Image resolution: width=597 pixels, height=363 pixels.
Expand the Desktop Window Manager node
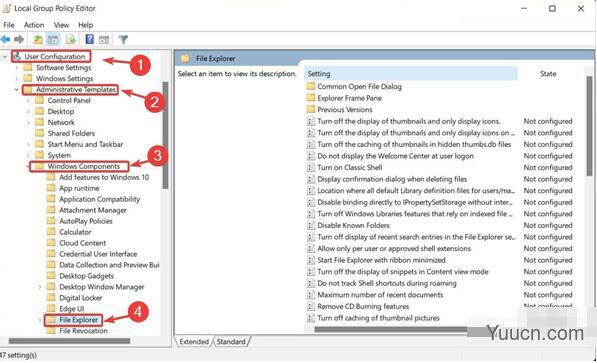(x=40, y=287)
